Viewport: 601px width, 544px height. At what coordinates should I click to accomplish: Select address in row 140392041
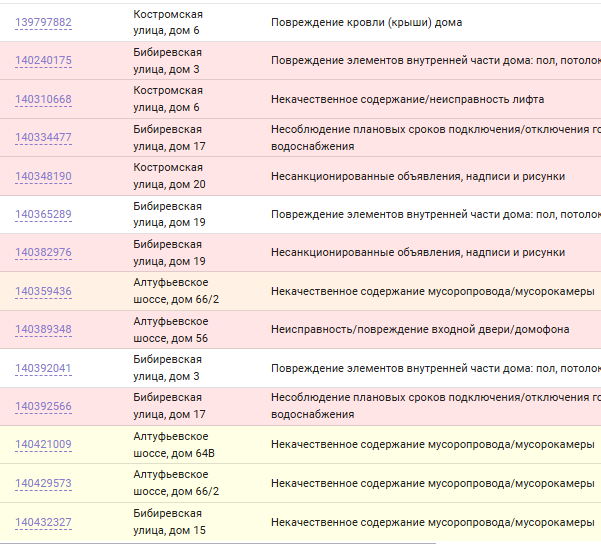point(167,368)
